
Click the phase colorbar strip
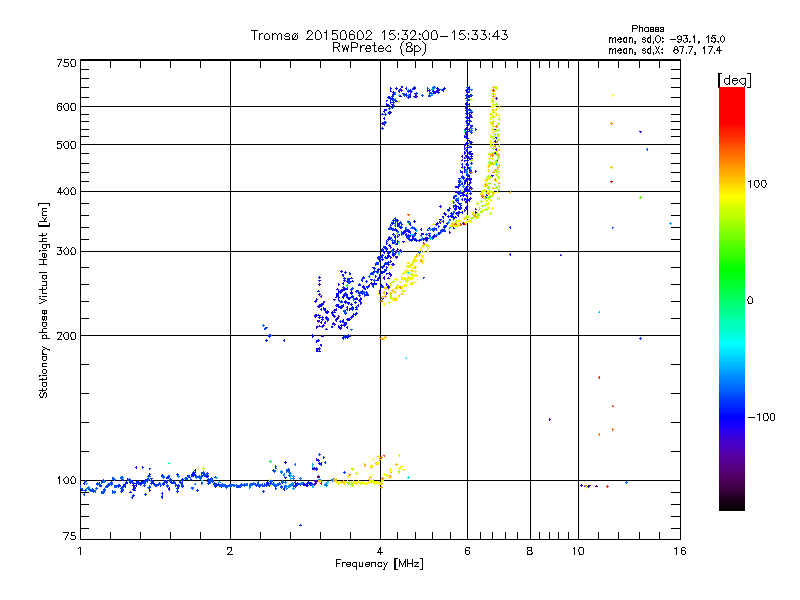tap(732, 298)
